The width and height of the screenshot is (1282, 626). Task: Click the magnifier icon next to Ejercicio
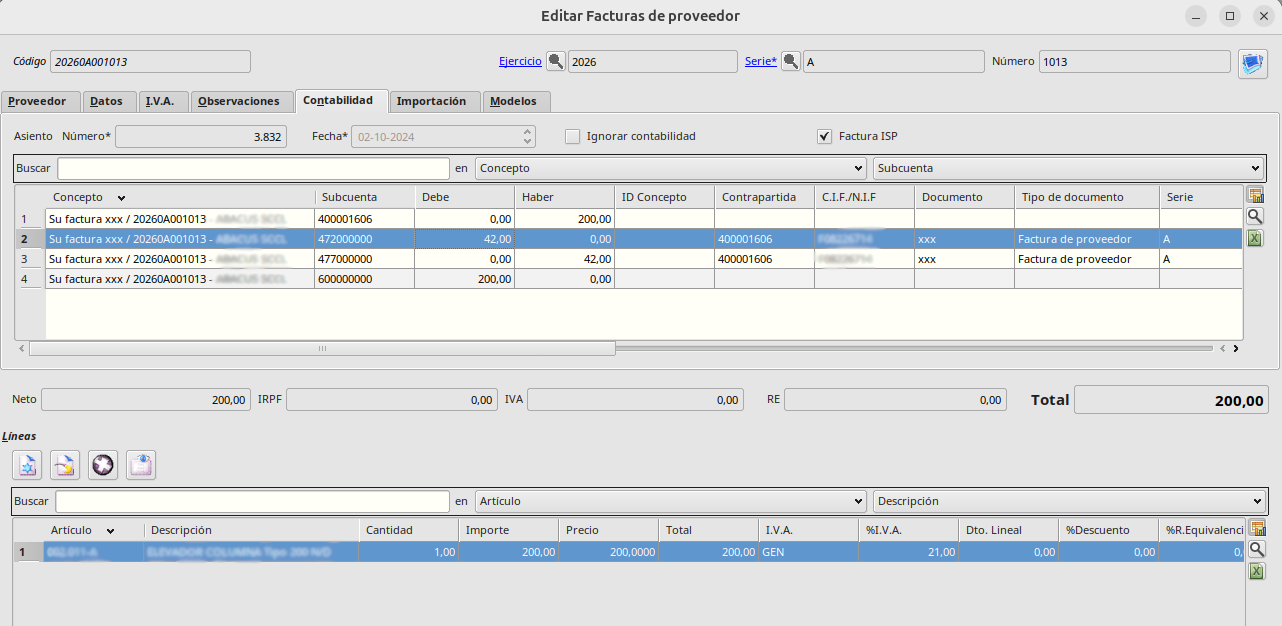555,61
